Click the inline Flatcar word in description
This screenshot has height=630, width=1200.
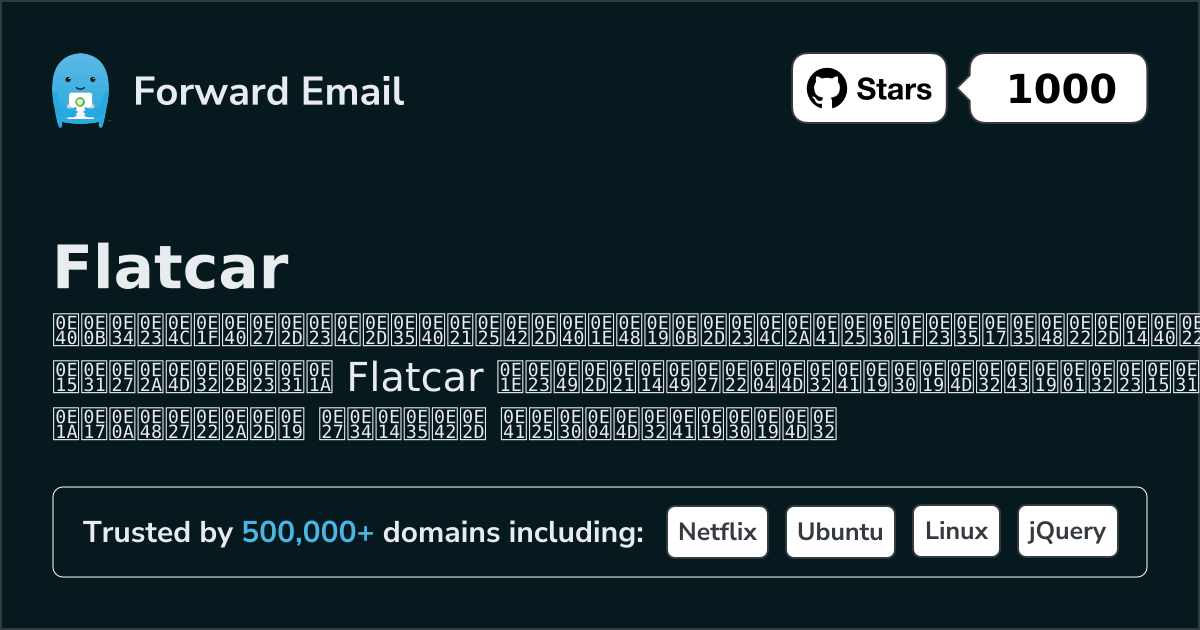click(415, 378)
